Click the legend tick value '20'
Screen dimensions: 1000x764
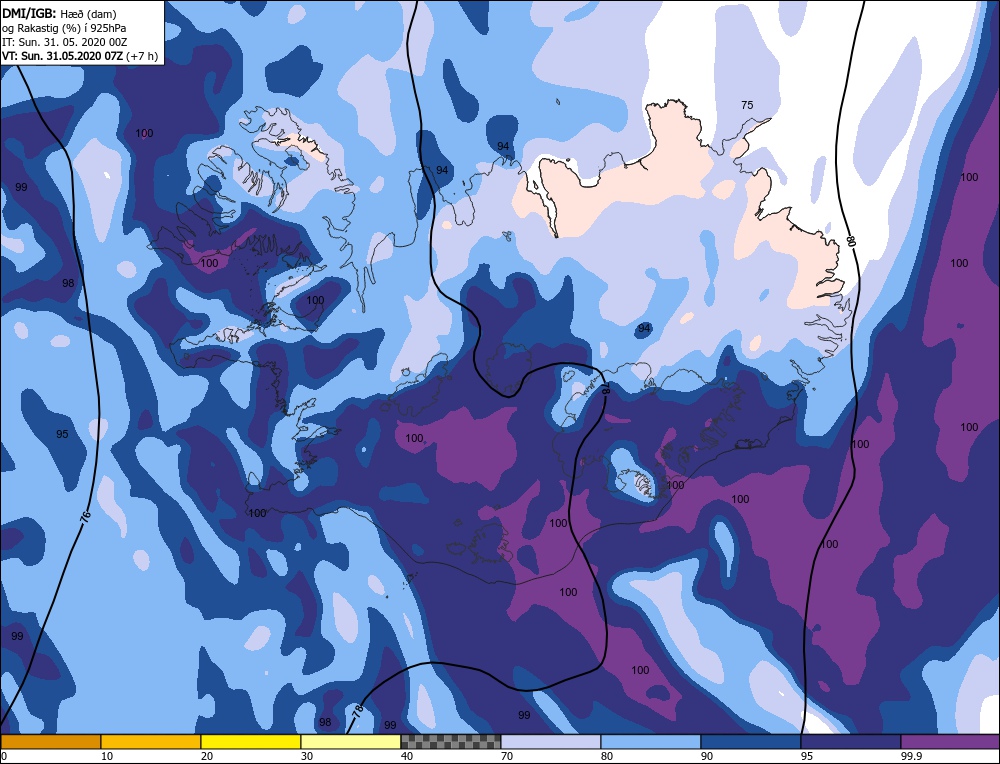207,756
